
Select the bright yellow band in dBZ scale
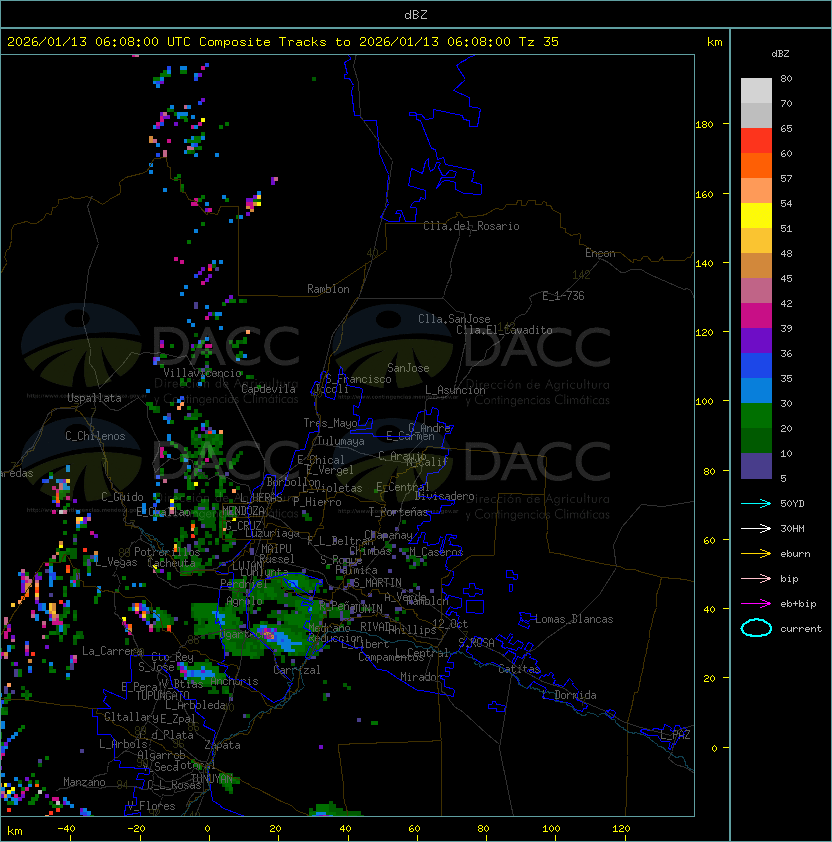click(x=756, y=215)
